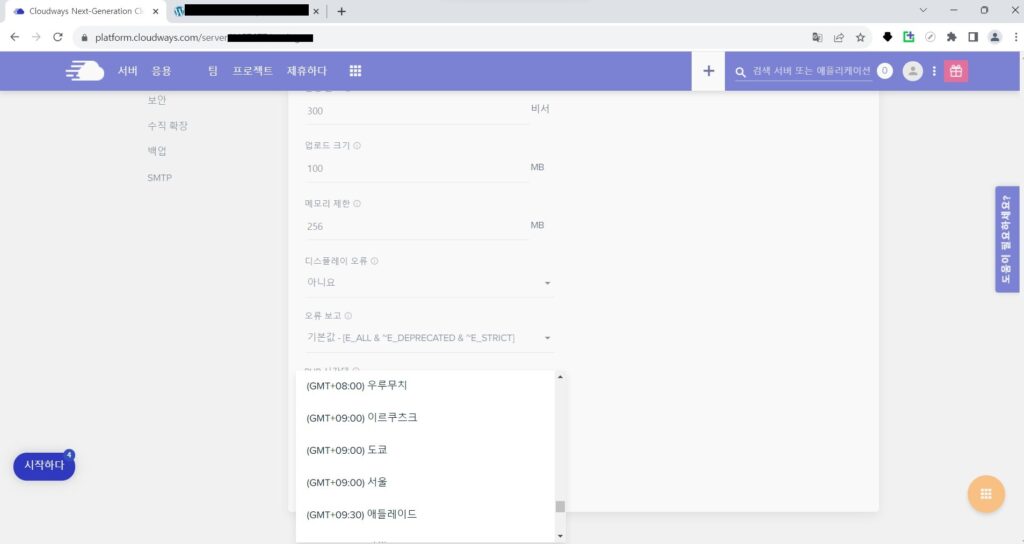Click the display errors info icon

374,261
